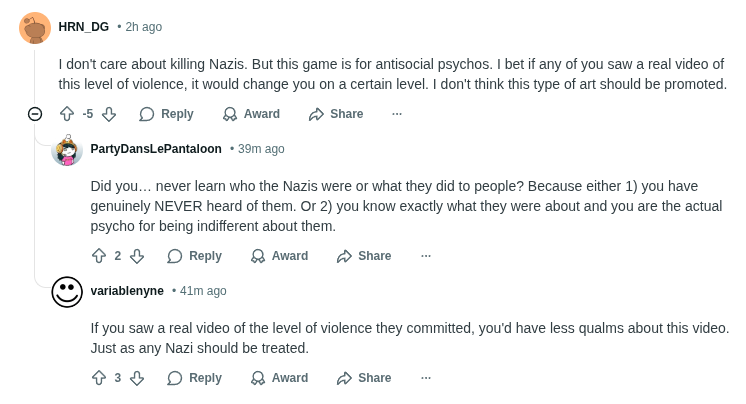The width and height of the screenshot is (746, 404).
Task: Upvote PartyDansLePantaloon's reply
Action: coord(99,256)
